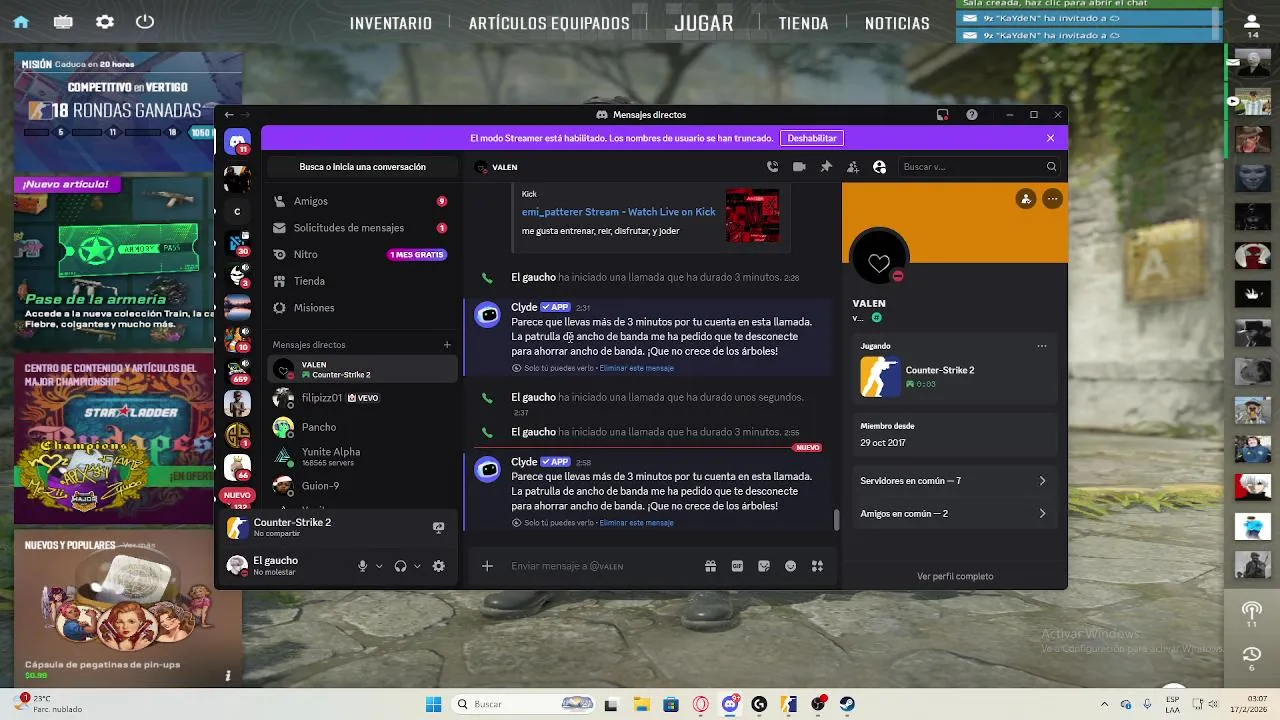The height and width of the screenshot is (720, 1280).
Task: Open Solicitudes de mensajes
Action: tap(360, 228)
